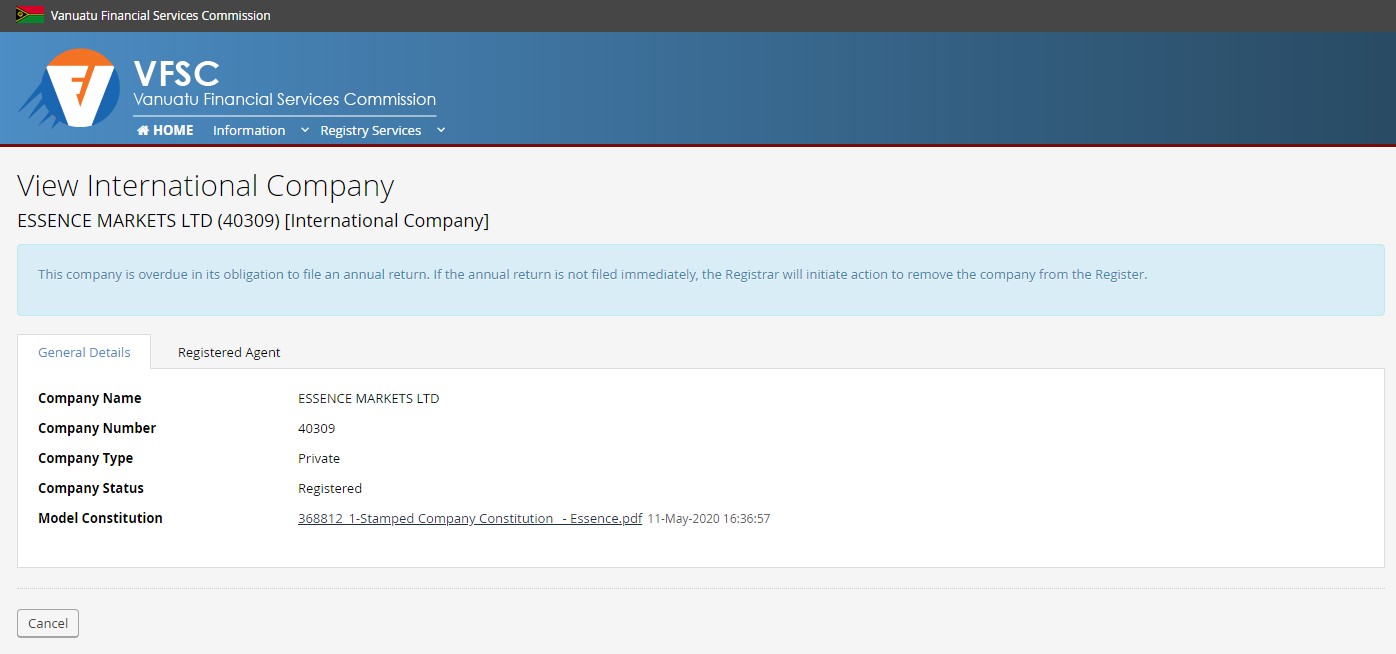Open the Registry Services menu
The image size is (1396, 654).
tap(371, 130)
